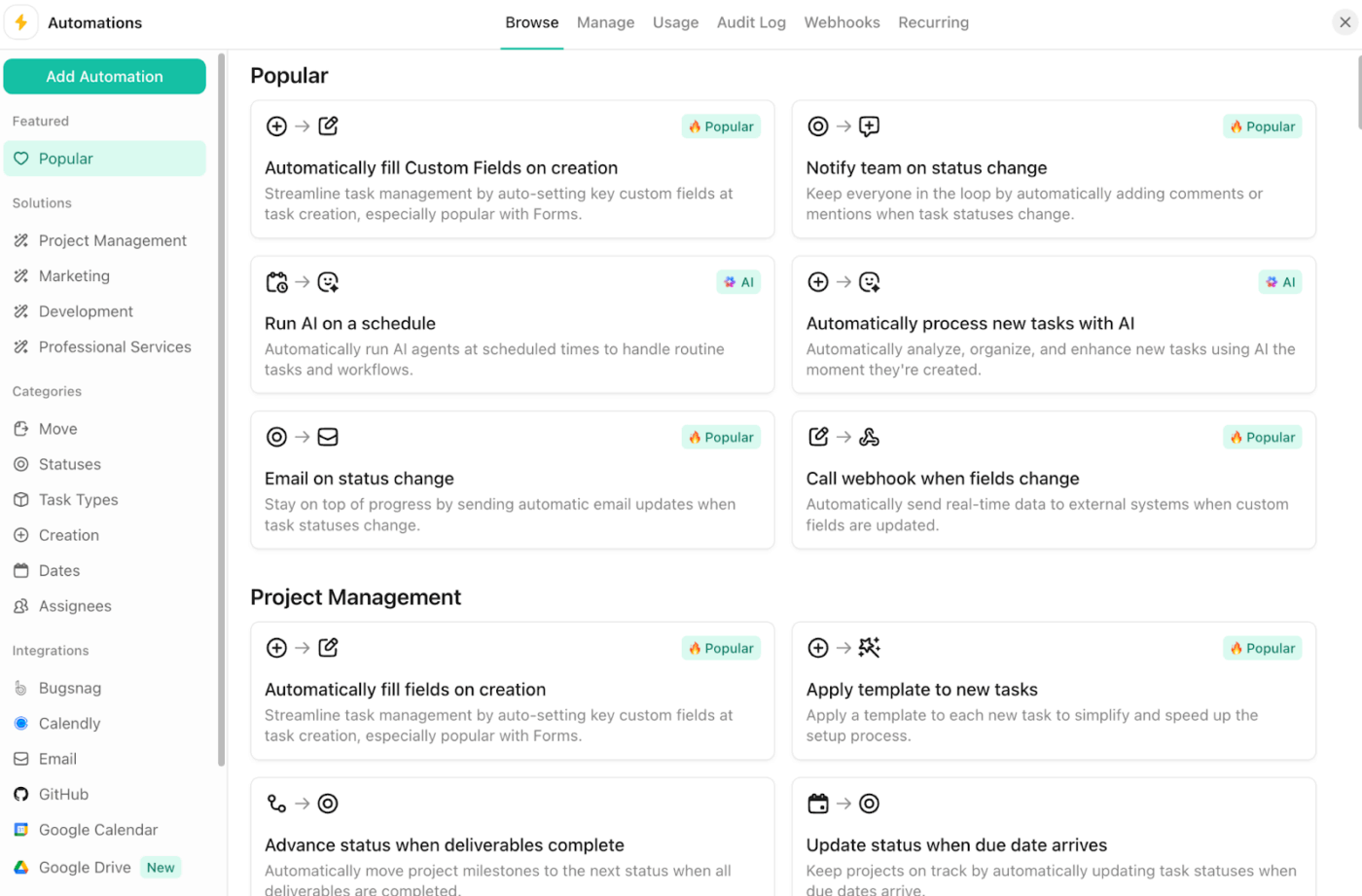1362x896 pixels.
Task: Open the Audit Log tab
Action: [751, 21]
